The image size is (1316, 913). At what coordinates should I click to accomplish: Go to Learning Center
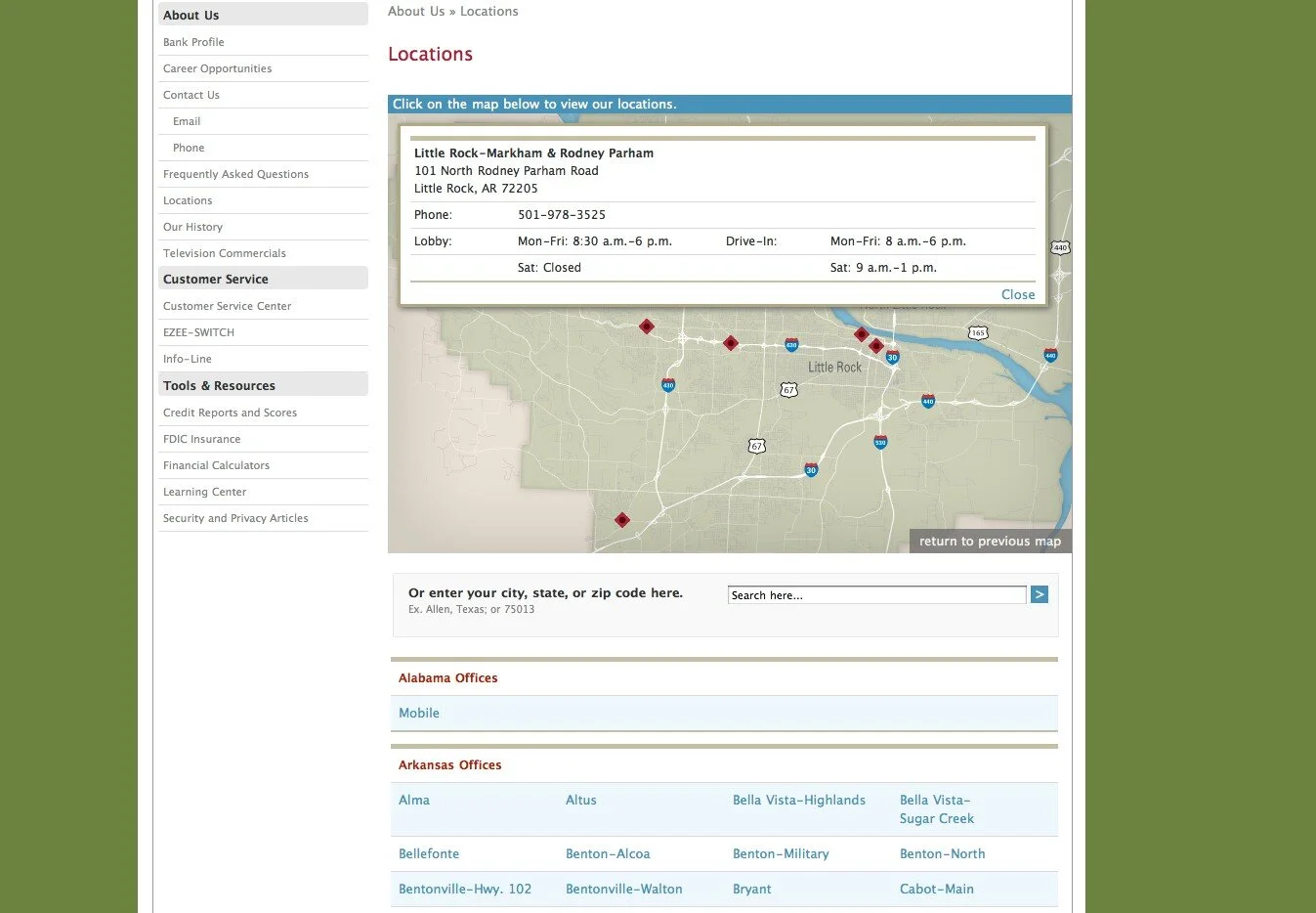204,492
